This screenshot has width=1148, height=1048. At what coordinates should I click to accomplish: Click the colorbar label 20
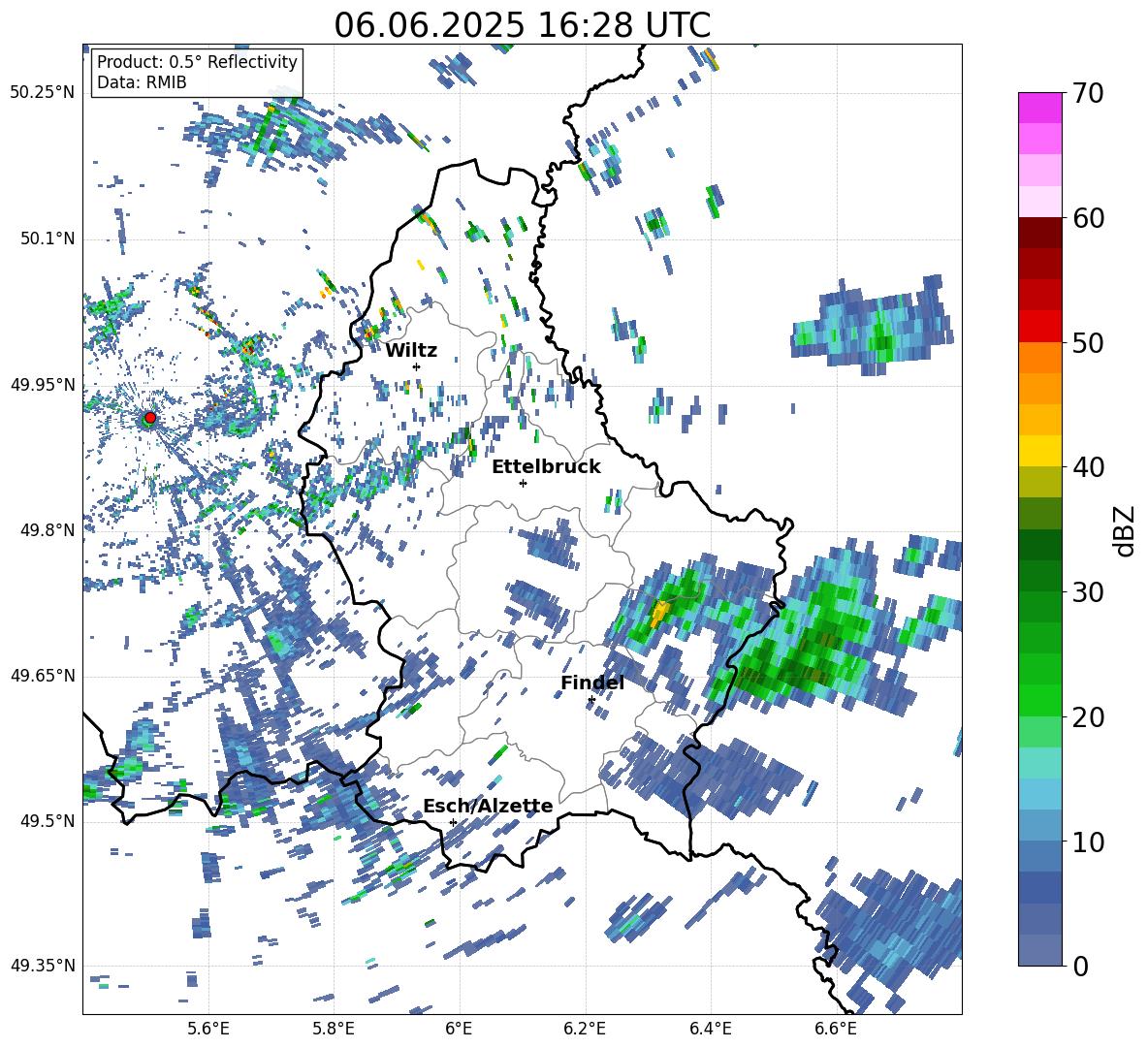pyautogui.click(x=1087, y=717)
